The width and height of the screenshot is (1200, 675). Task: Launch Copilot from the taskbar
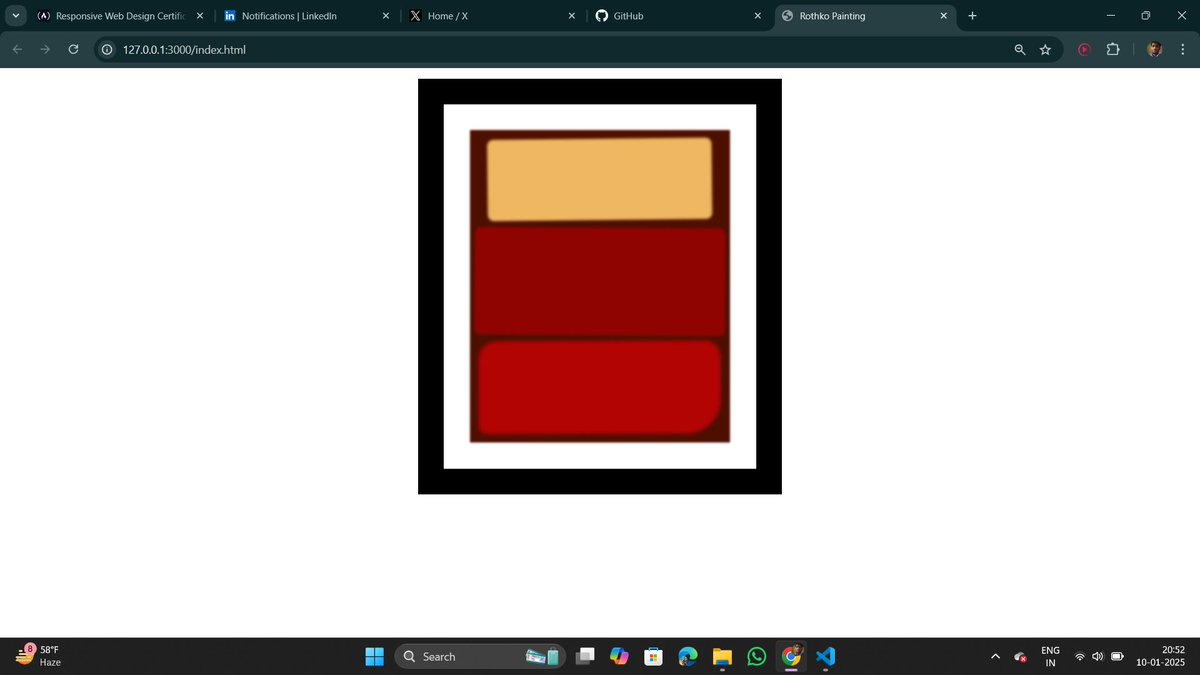coord(619,657)
